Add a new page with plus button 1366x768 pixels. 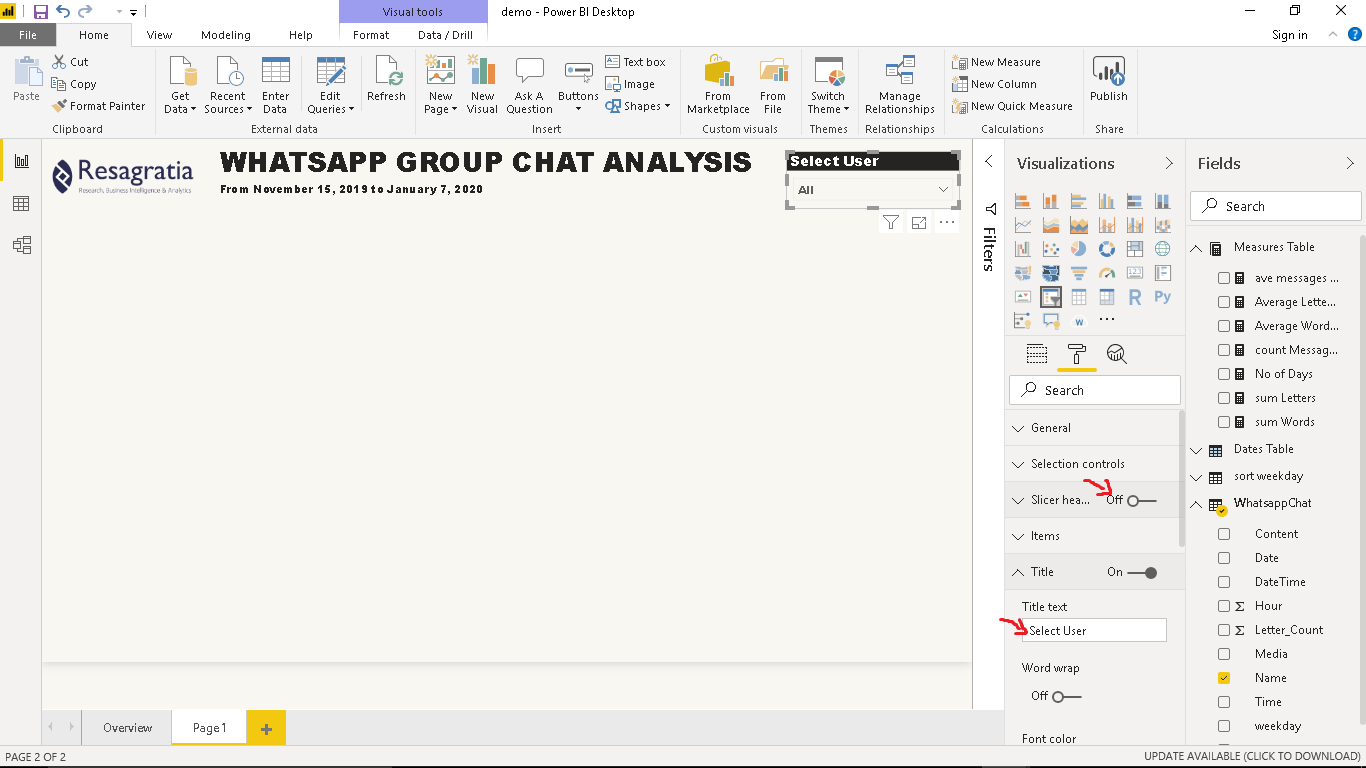(266, 728)
